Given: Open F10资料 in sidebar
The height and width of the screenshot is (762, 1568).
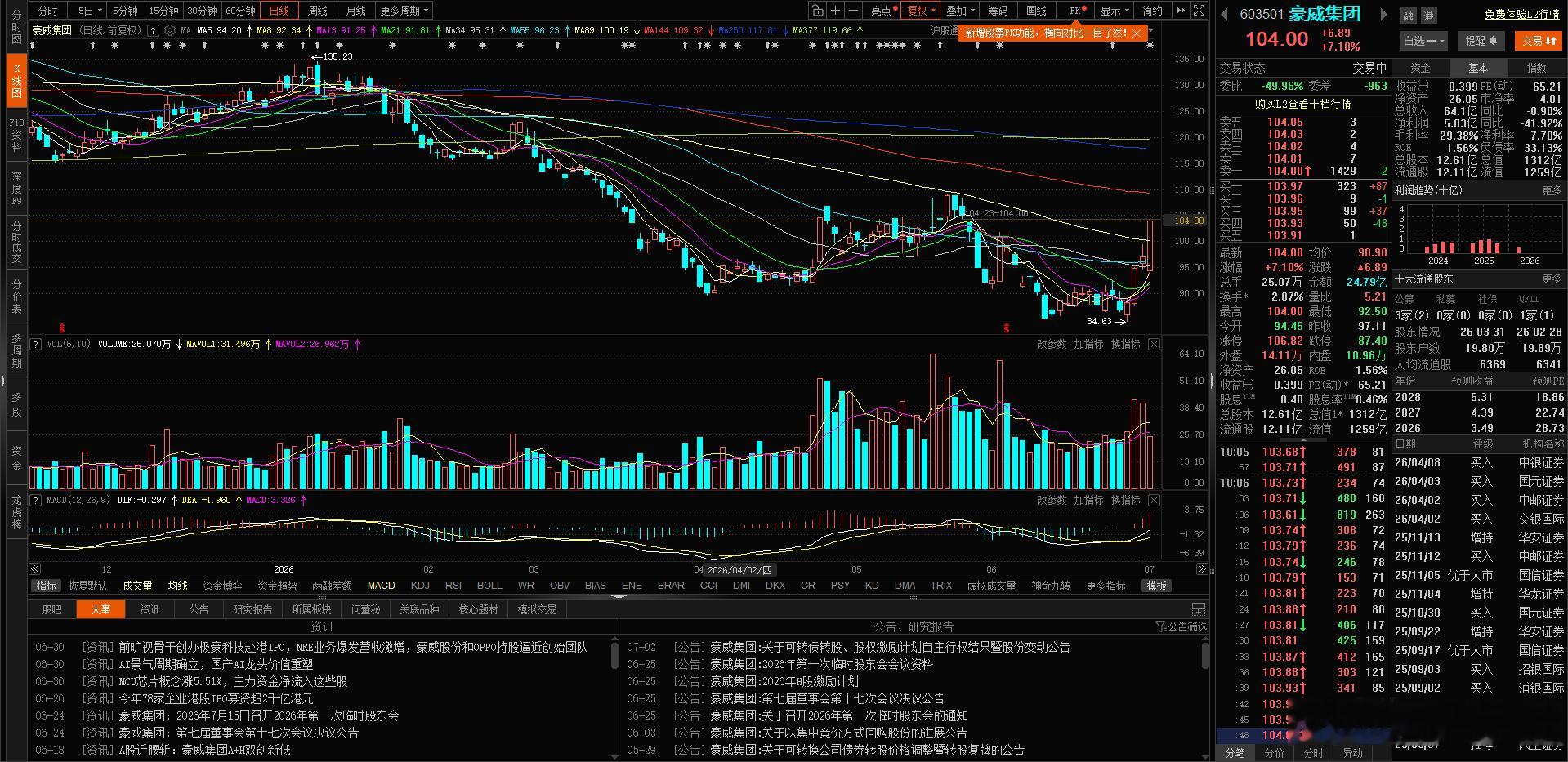Looking at the screenshot, I should coord(16,135).
